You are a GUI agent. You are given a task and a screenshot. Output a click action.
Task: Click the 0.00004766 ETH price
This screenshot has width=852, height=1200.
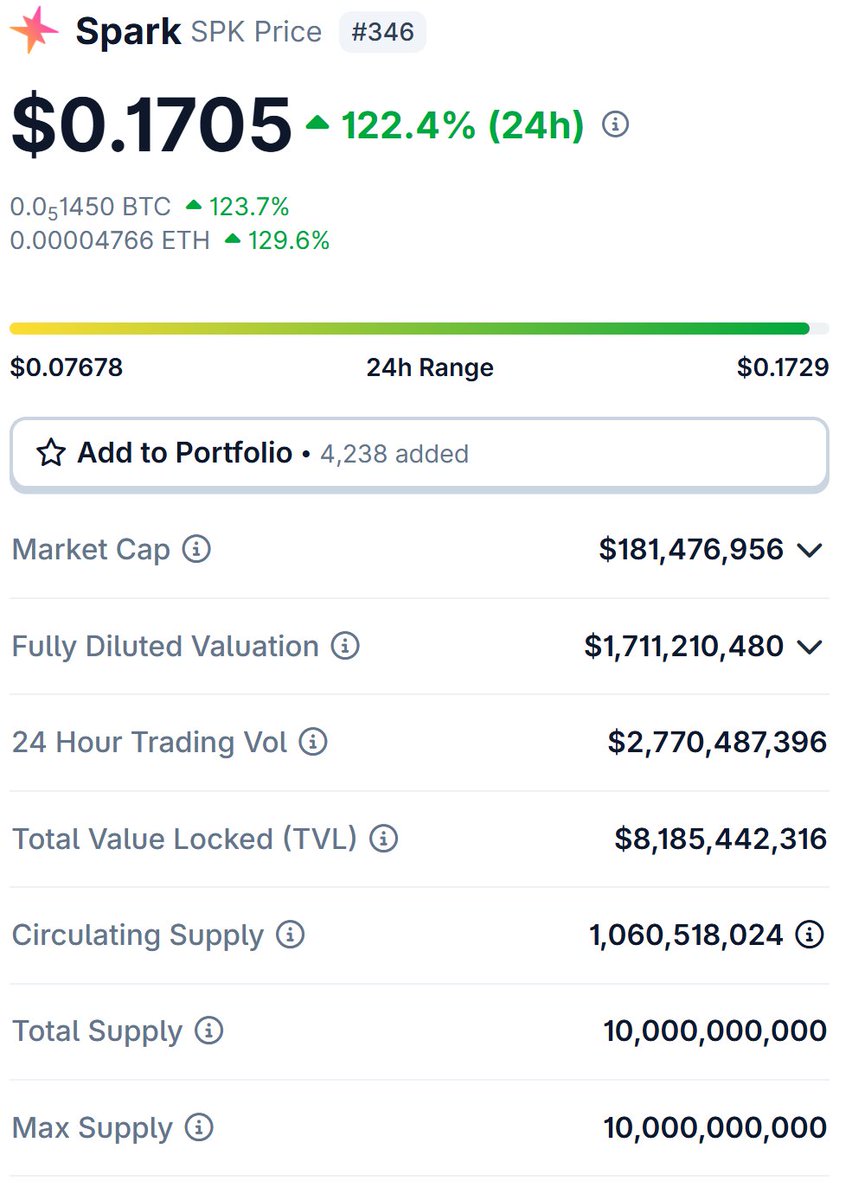click(x=110, y=240)
